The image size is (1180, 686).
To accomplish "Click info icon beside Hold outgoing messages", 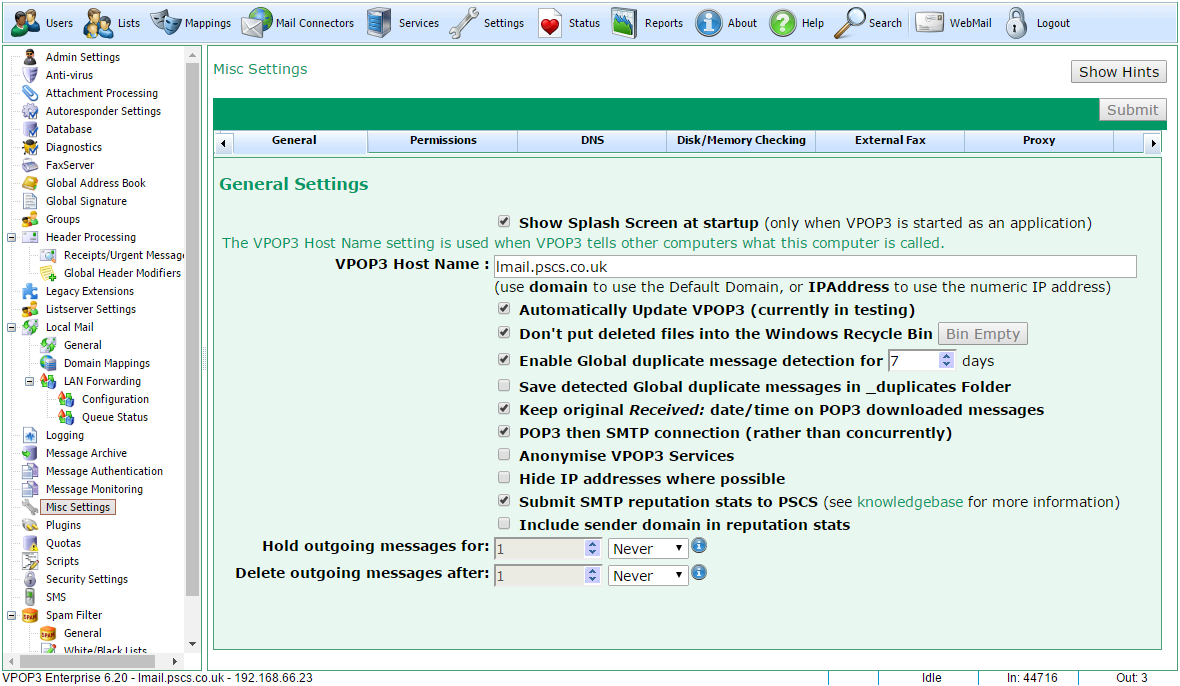I will pos(700,546).
